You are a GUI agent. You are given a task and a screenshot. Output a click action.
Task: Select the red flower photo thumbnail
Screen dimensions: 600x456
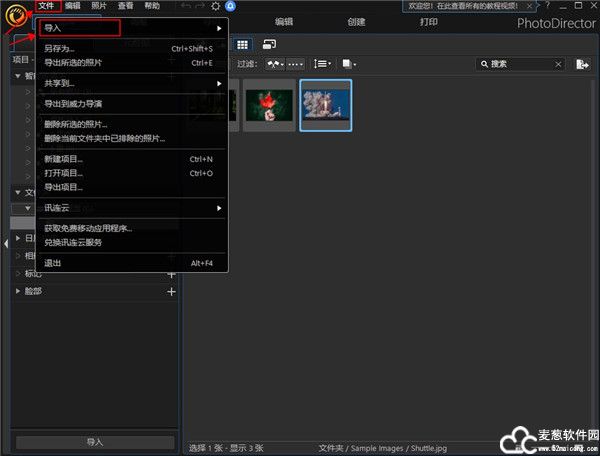coord(268,105)
